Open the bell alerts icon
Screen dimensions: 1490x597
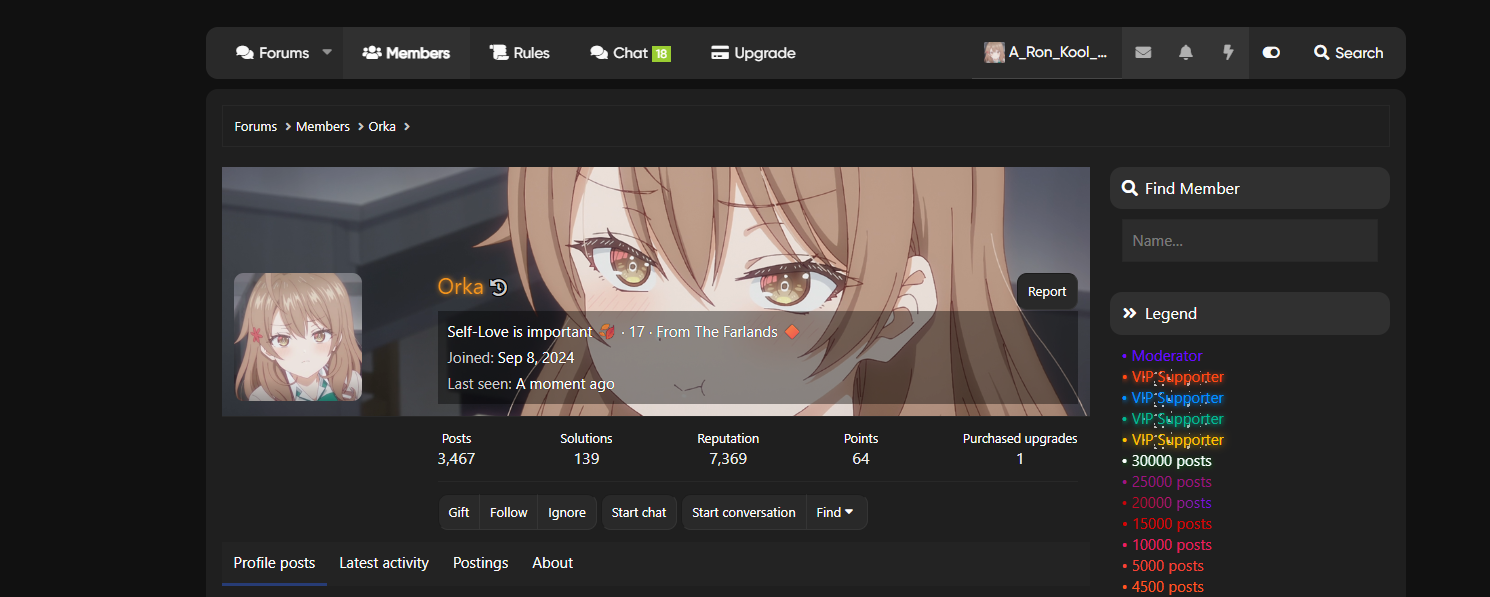click(1186, 53)
